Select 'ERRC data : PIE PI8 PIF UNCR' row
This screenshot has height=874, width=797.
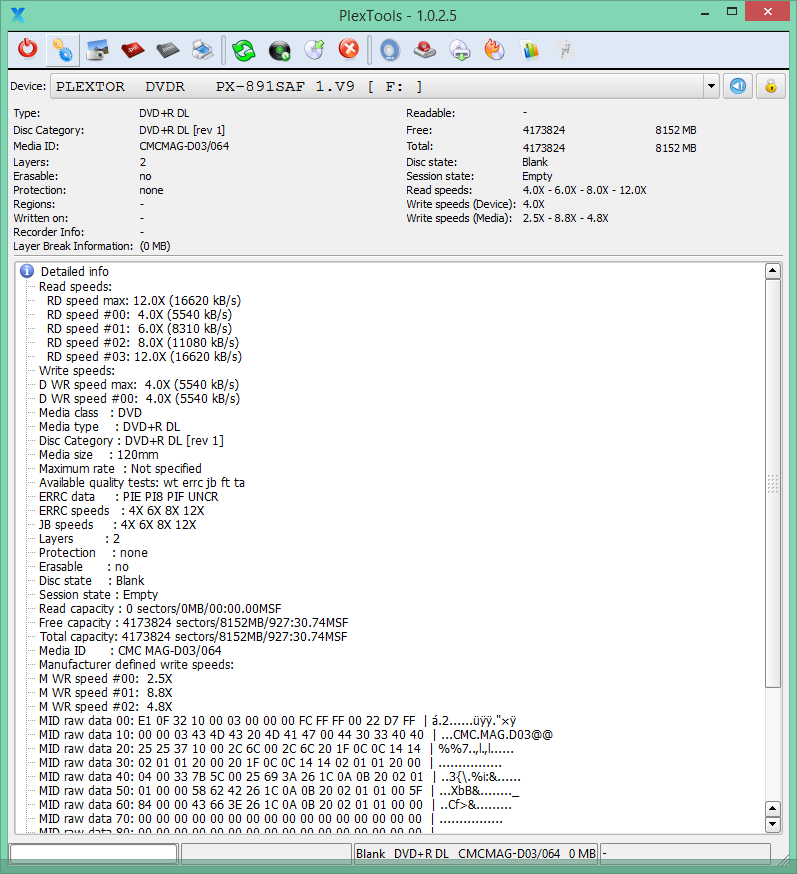pos(128,497)
